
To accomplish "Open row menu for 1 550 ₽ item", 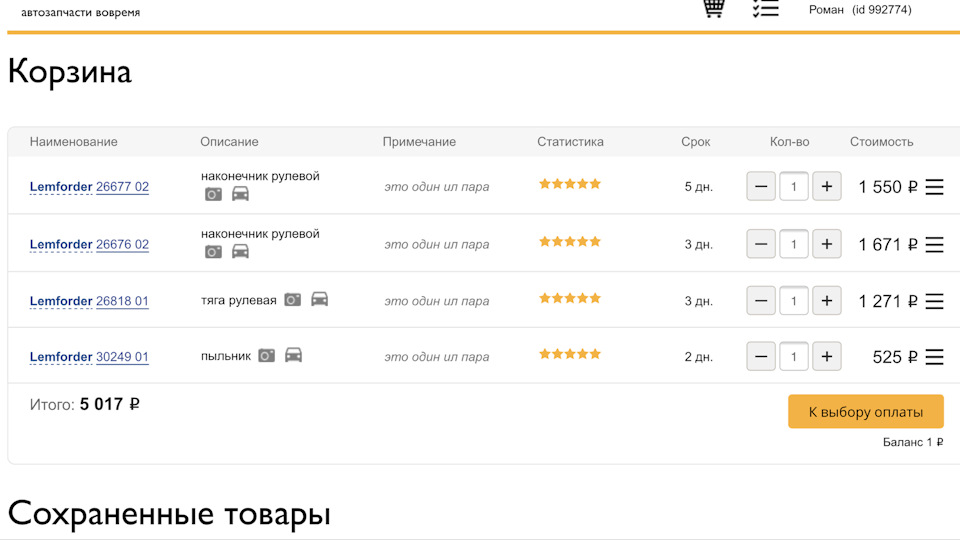I will coord(934,187).
